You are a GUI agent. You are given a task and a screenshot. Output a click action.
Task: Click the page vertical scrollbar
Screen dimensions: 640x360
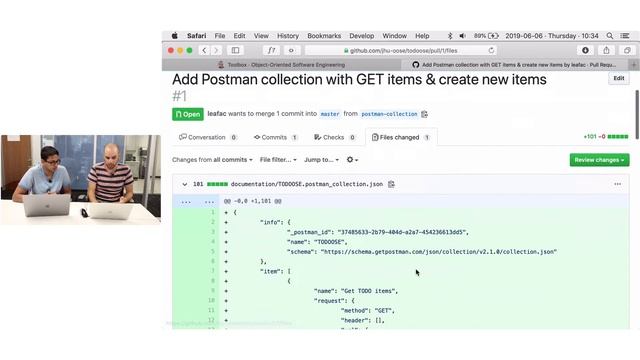coord(637,115)
